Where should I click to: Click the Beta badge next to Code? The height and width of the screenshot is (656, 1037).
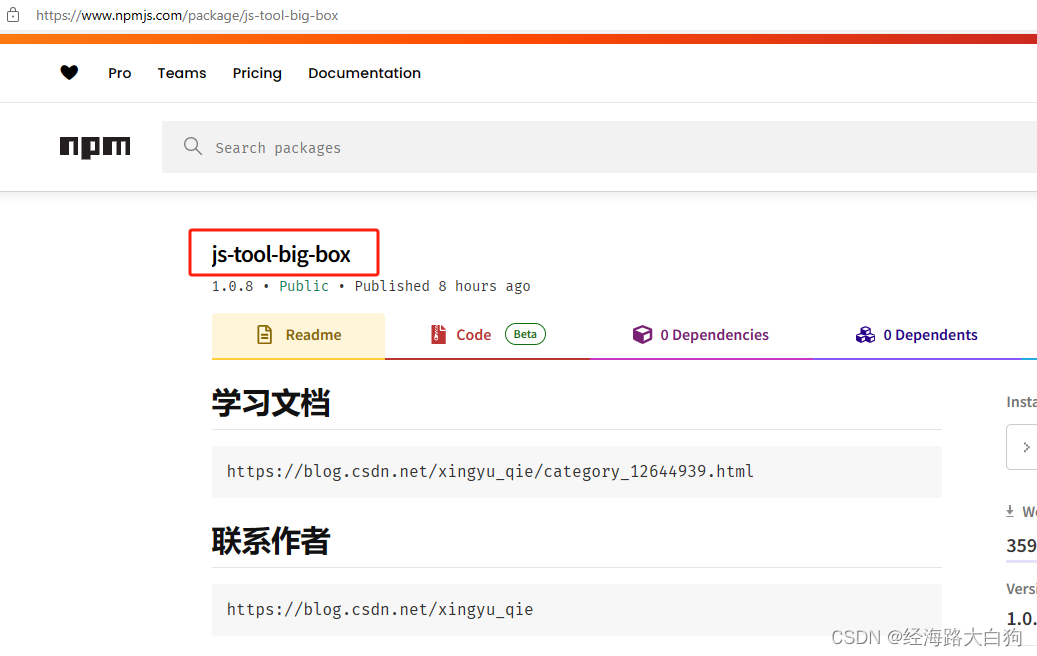point(524,333)
